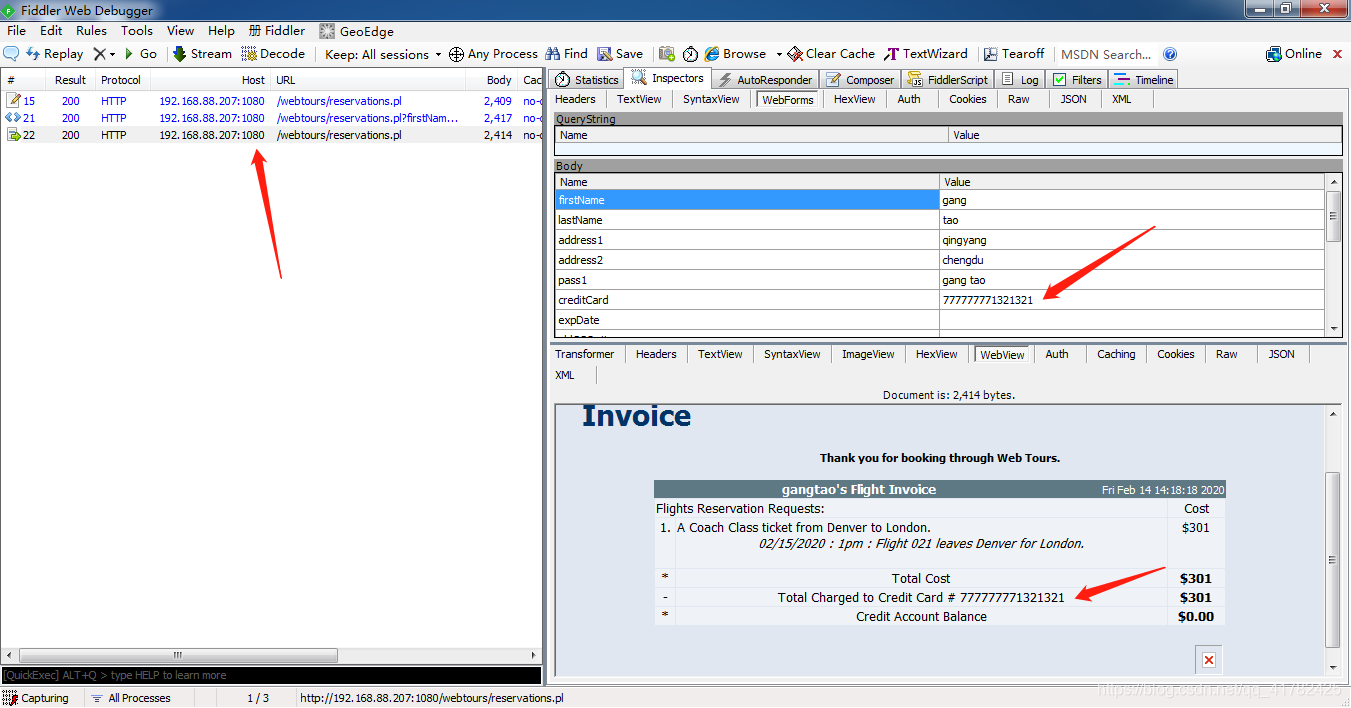The width and height of the screenshot is (1351, 708).
Task: Select session row number 21
Action: point(271,118)
